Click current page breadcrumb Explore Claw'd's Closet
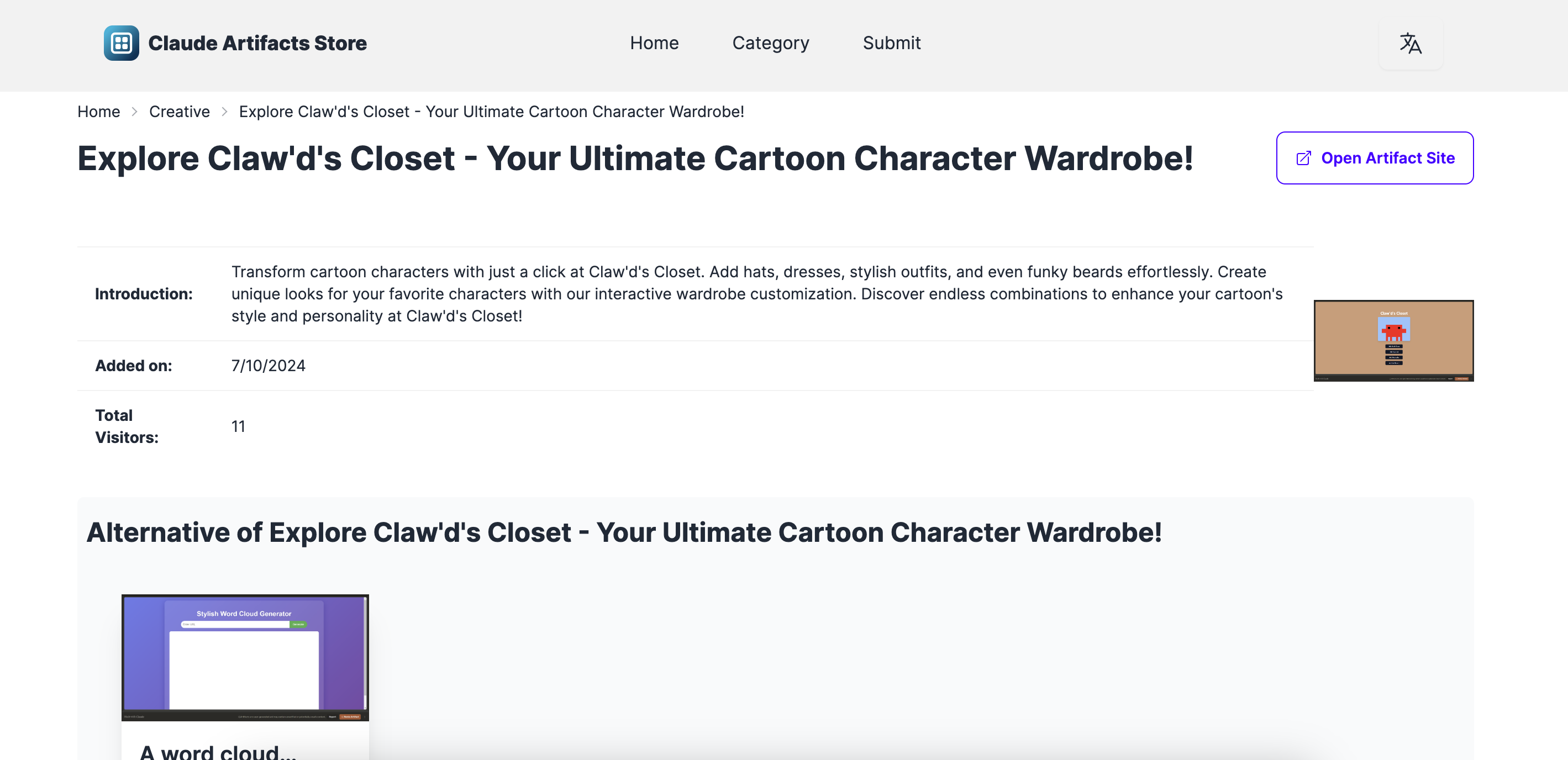The height and width of the screenshot is (760, 1568). [x=491, y=112]
